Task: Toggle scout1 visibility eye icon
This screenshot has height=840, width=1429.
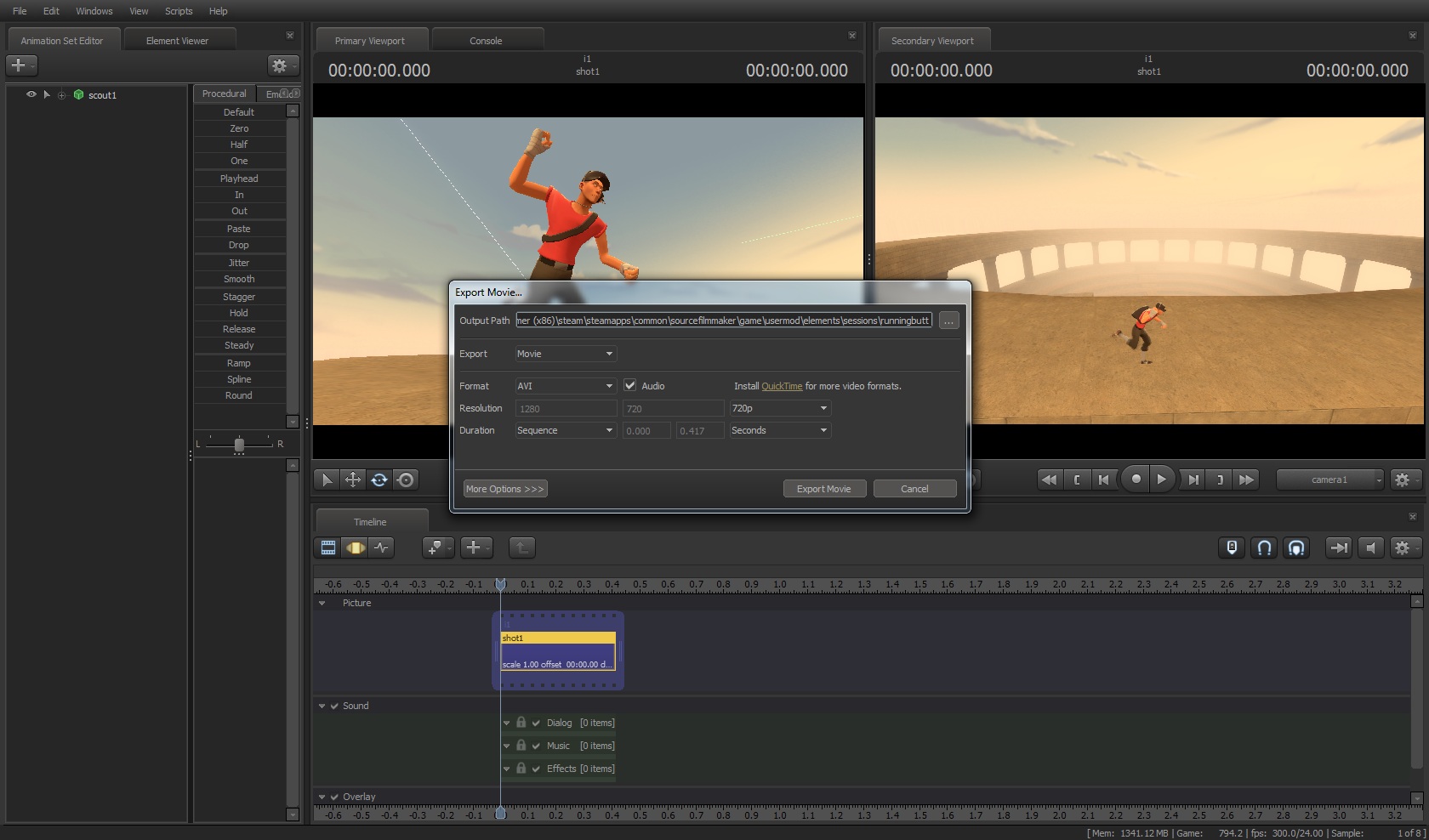Action: (x=31, y=94)
